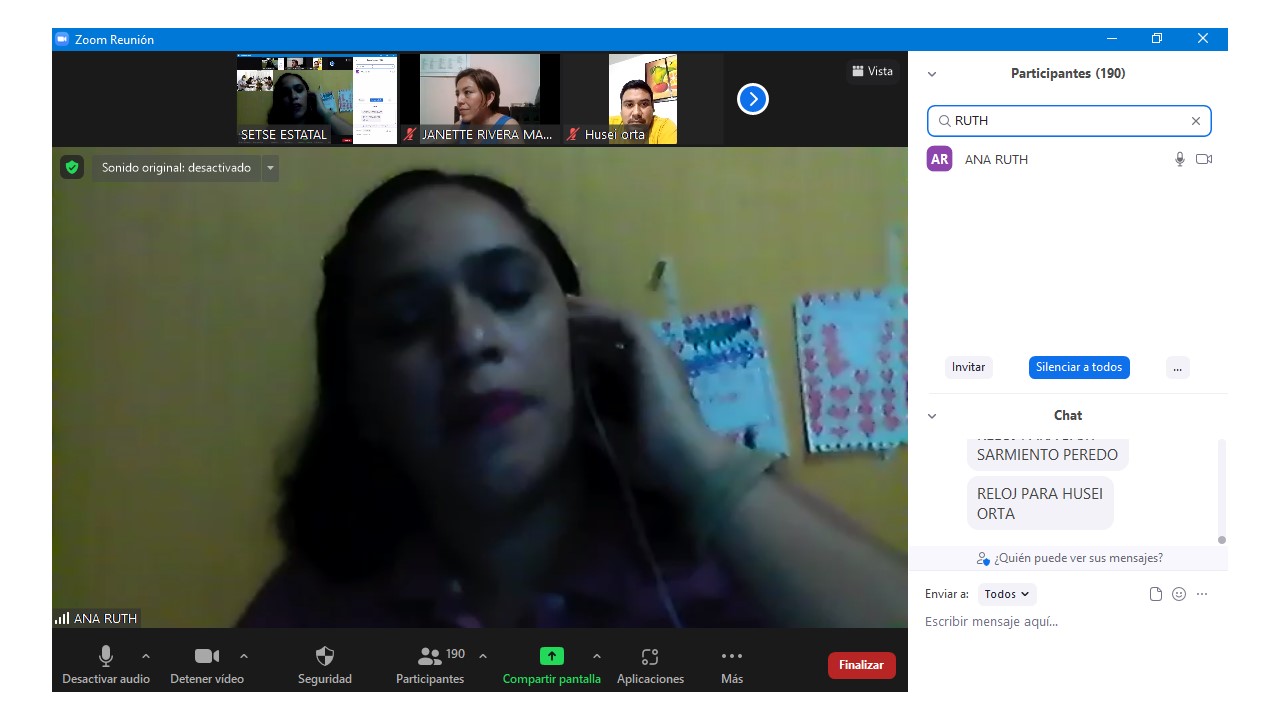Select participant ANA RUTH in list
This screenshot has width=1280, height=720.
coord(1069,159)
